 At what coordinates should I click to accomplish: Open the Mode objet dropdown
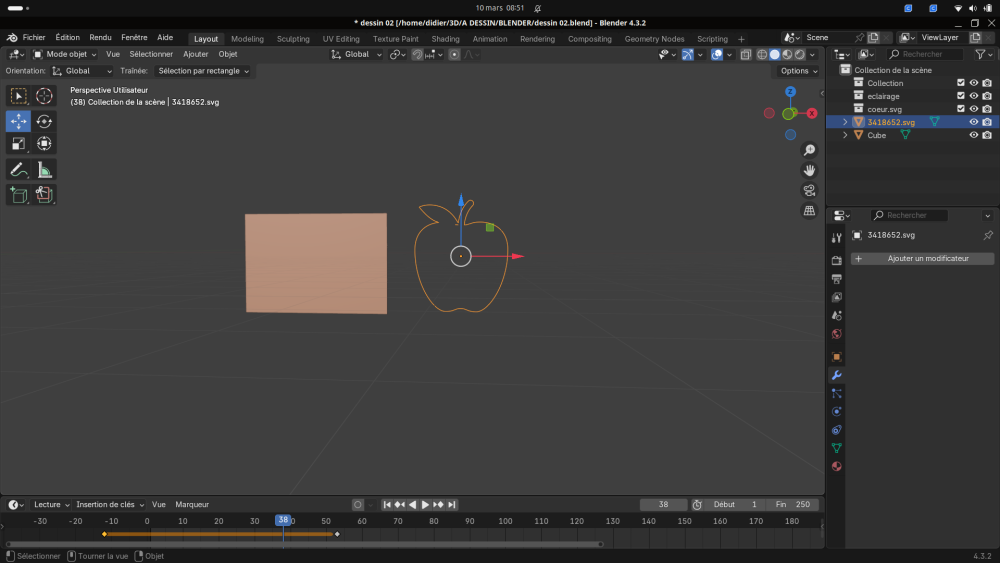coord(65,54)
